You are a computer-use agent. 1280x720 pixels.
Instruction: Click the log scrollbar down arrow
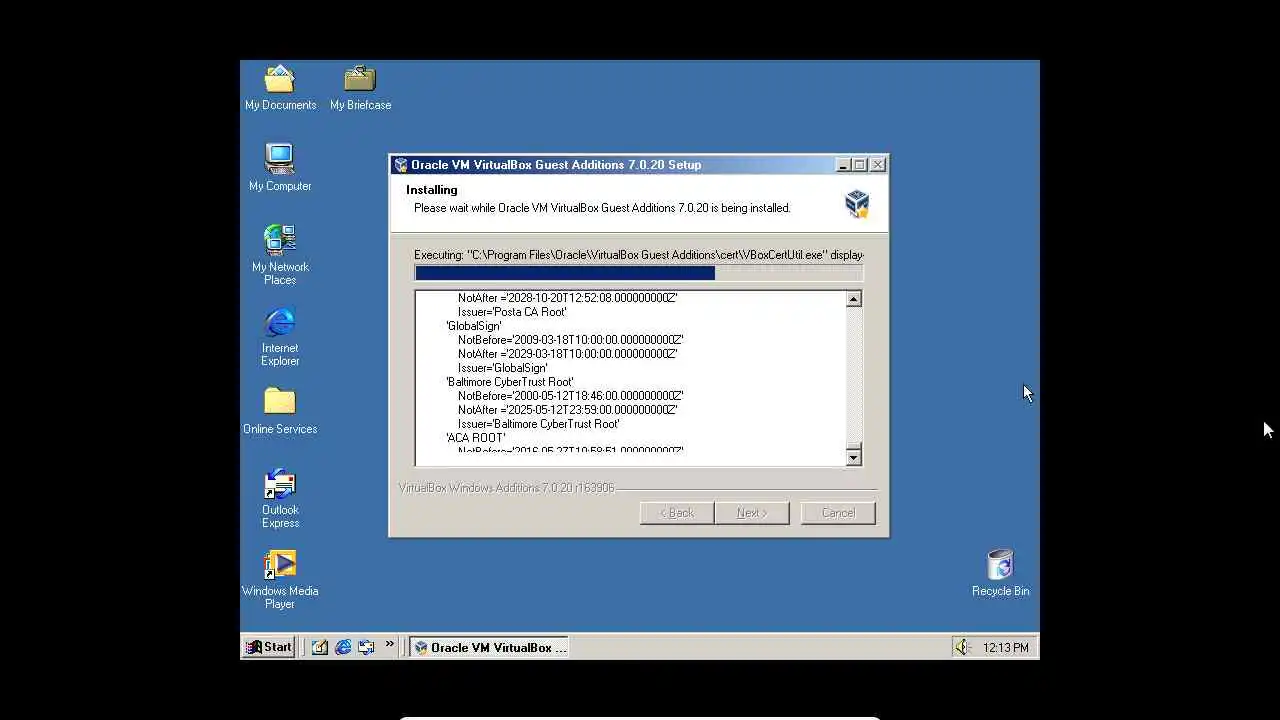click(853, 457)
